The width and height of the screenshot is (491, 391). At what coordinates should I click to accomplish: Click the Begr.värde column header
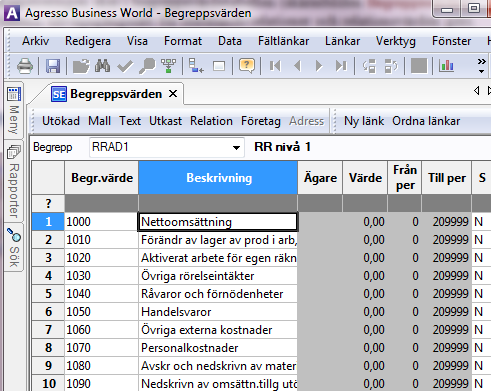click(x=102, y=178)
